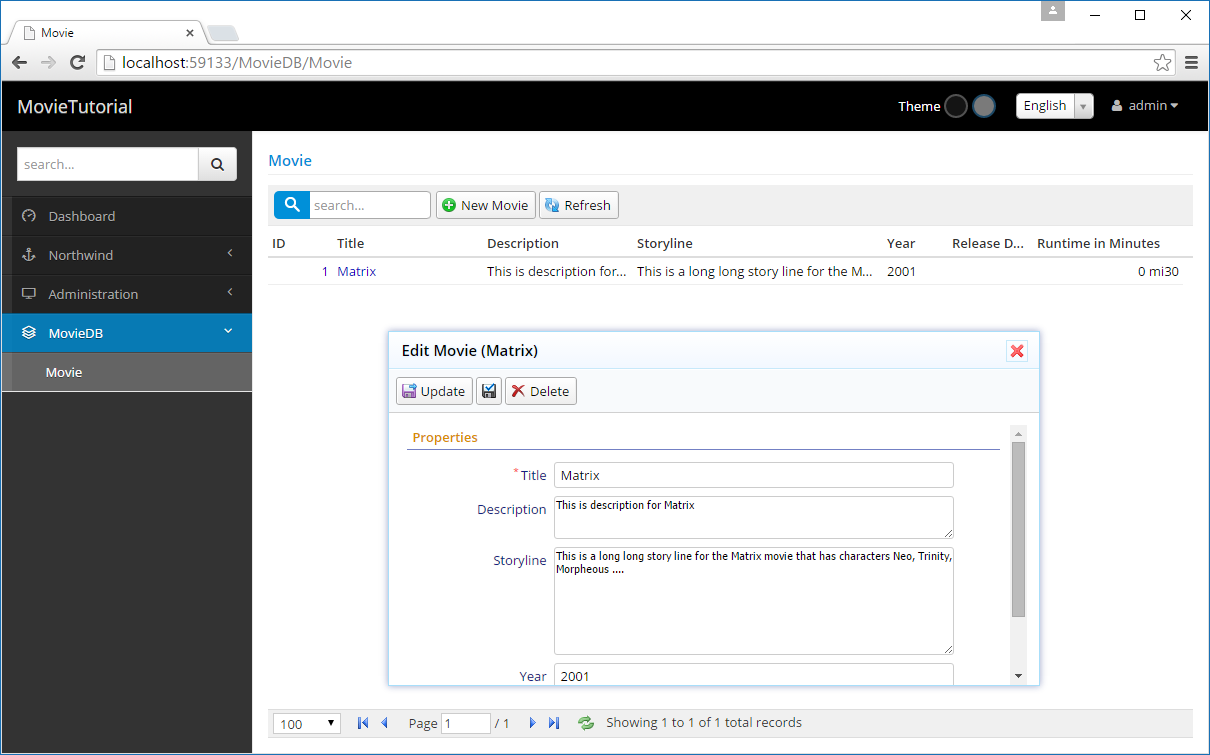Go to the first page of records
Image resolution: width=1210 pixels, height=755 pixels.
362,723
